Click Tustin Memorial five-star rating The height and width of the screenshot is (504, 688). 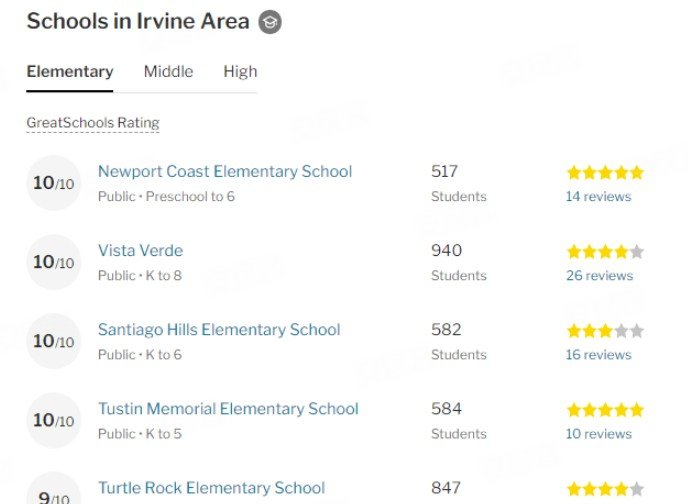(x=605, y=410)
